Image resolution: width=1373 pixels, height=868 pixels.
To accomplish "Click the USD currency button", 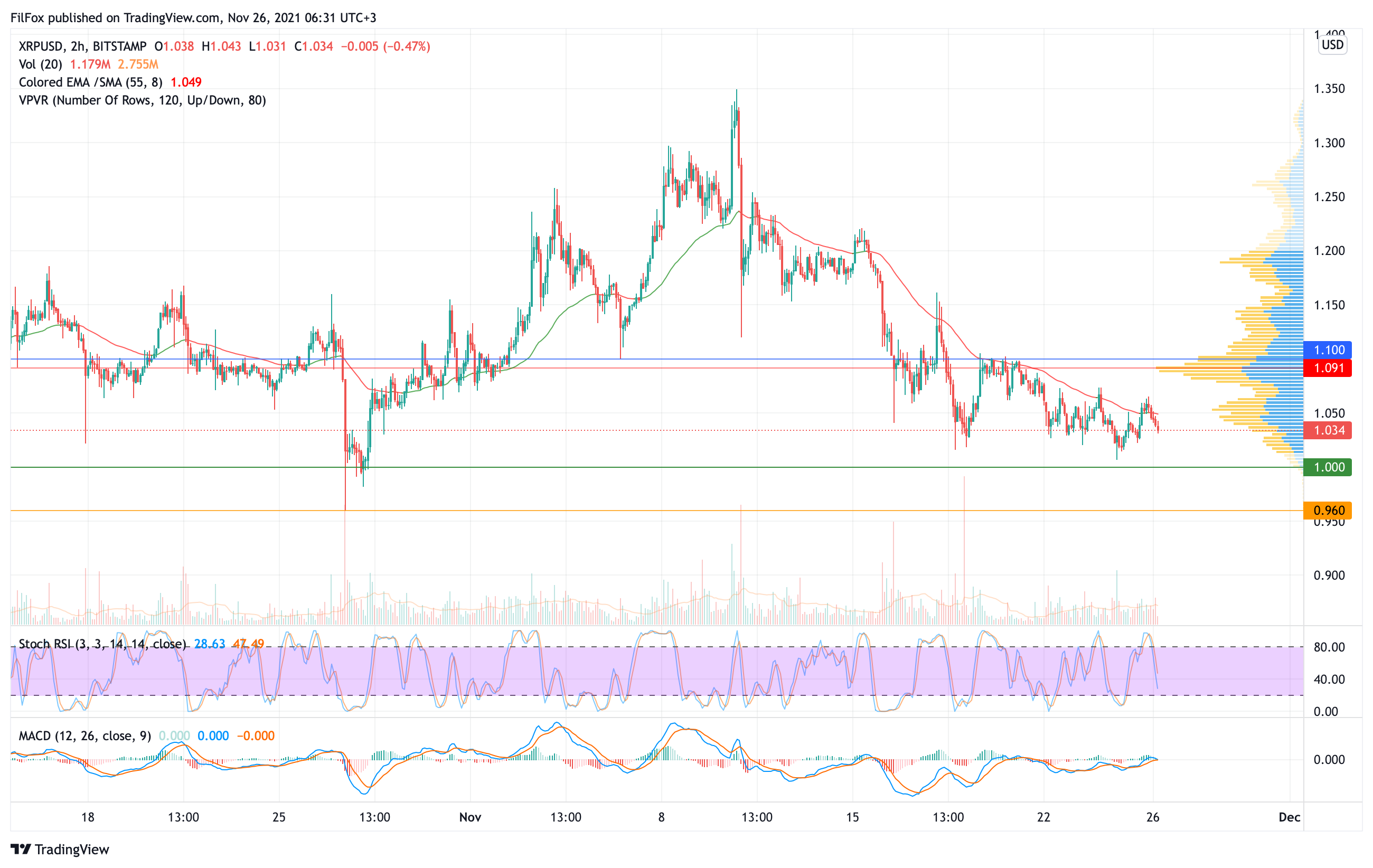I will [1332, 44].
